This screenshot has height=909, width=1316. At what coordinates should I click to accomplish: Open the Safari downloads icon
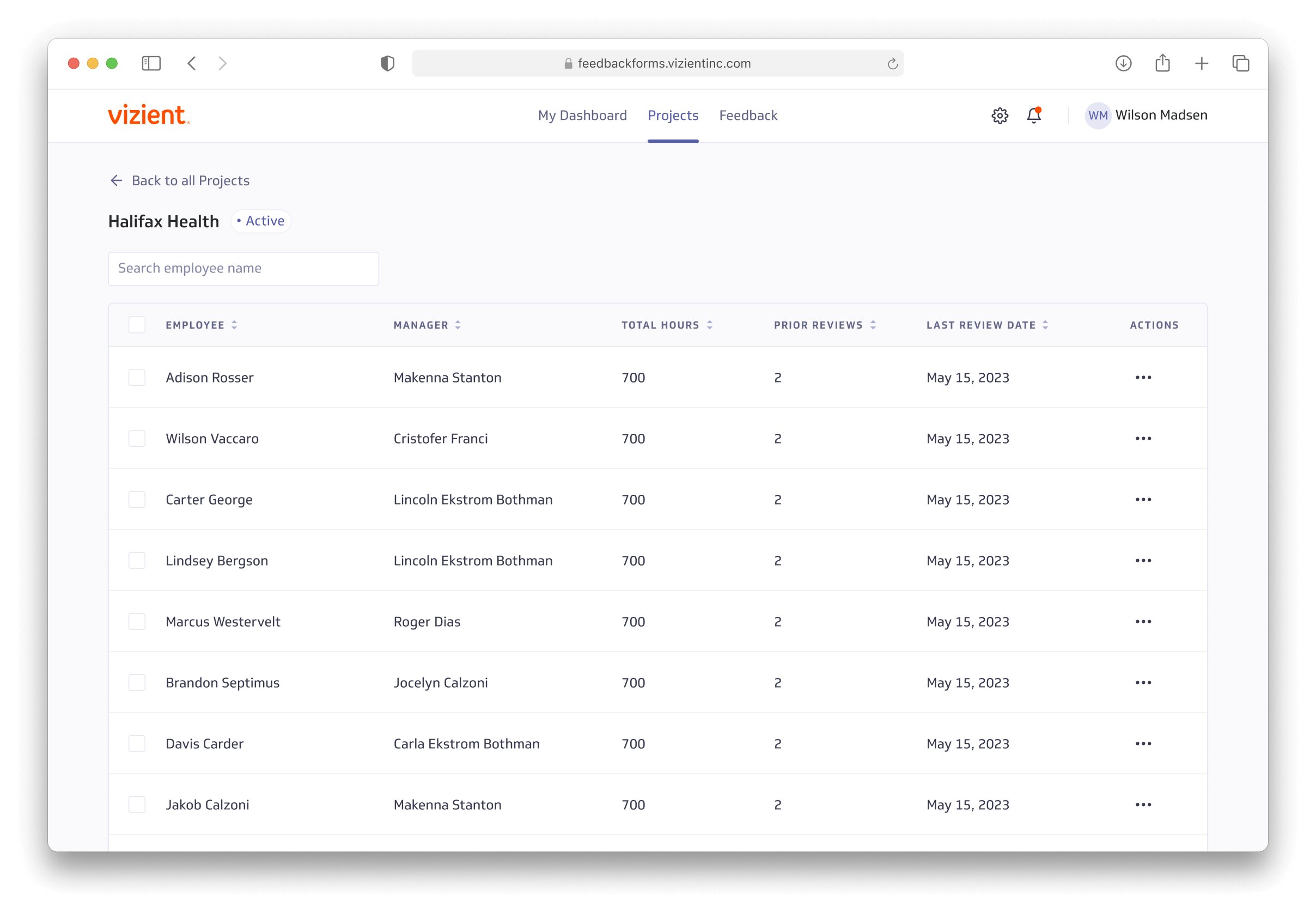(x=1123, y=63)
